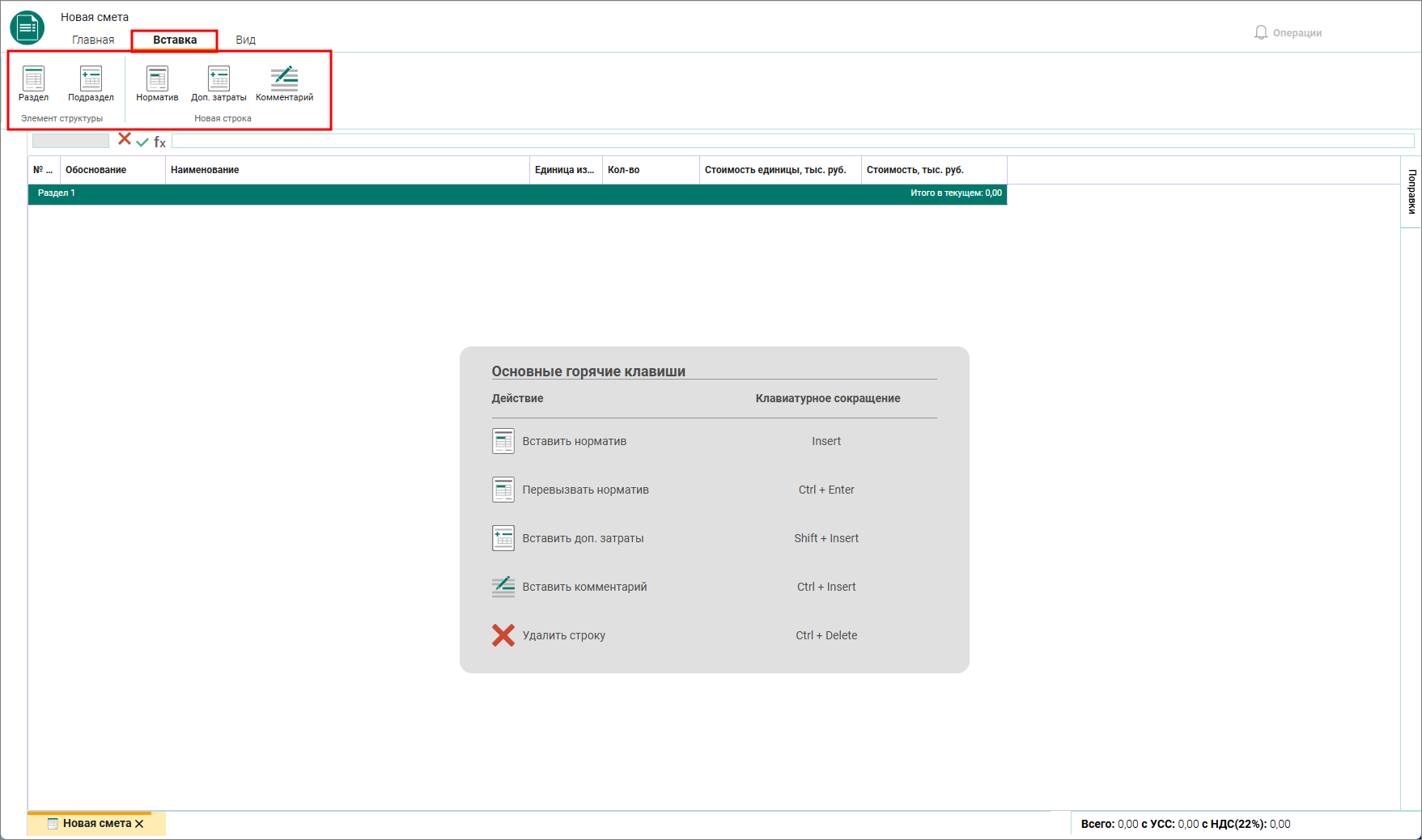The height and width of the screenshot is (840, 1422).
Task: Click the red X cancel formula icon
Action: pos(125,139)
